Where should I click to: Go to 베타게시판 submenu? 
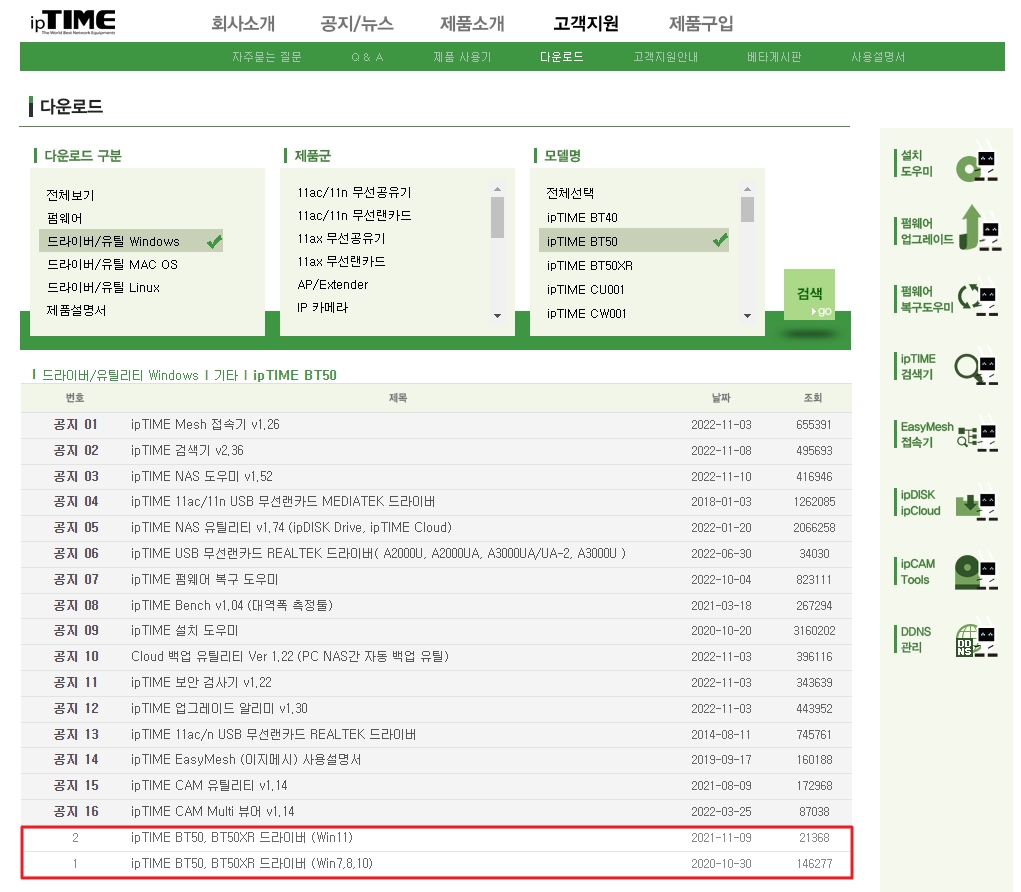[x=774, y=57]
